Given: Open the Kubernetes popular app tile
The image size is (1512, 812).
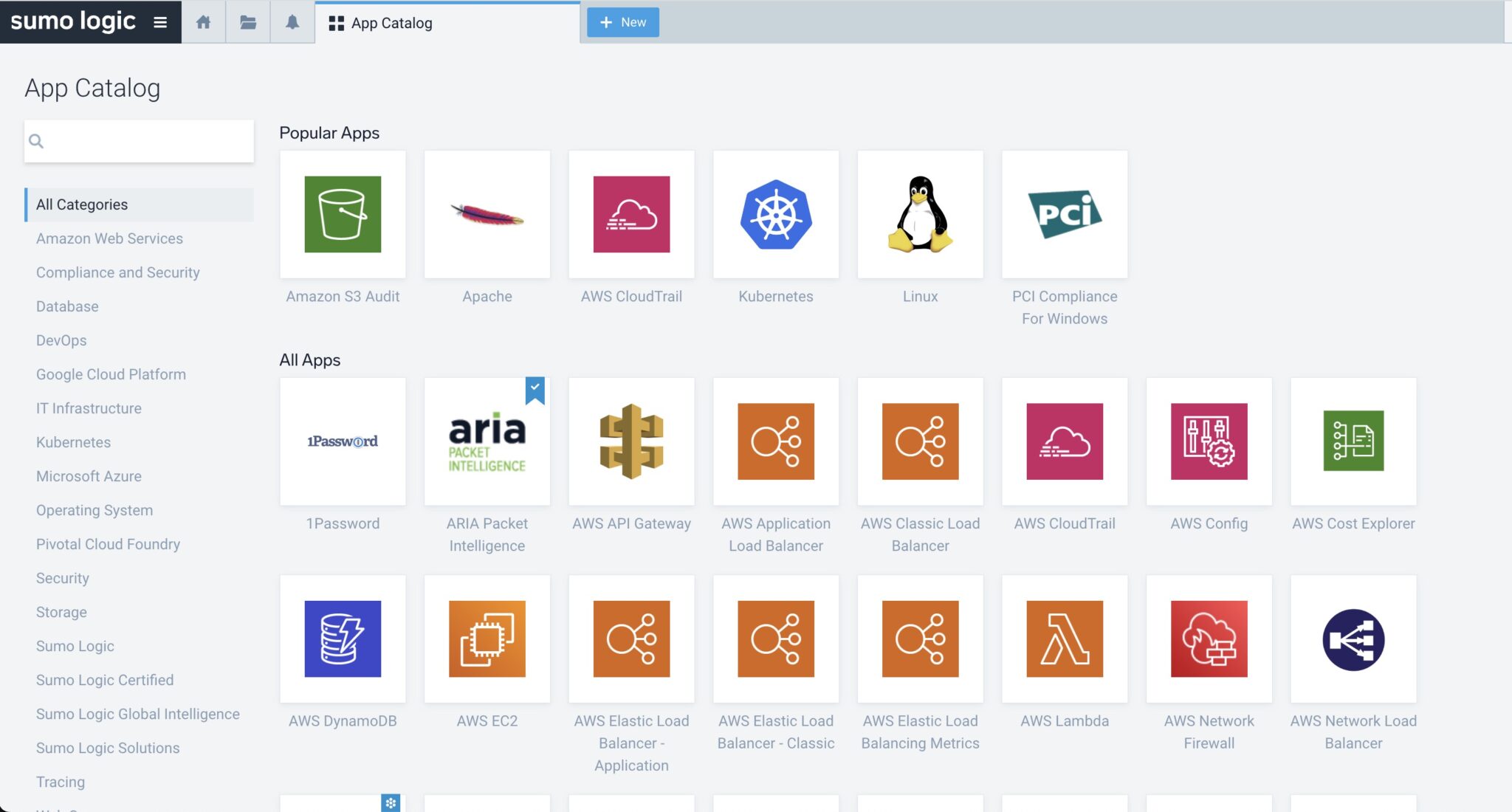Looking at the screenshot, I should tap(775, 214).
